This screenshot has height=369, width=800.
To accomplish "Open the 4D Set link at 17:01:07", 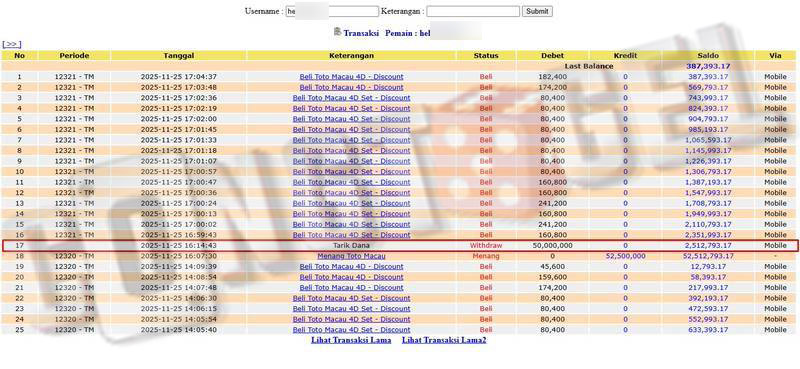I will coord(352,161).
